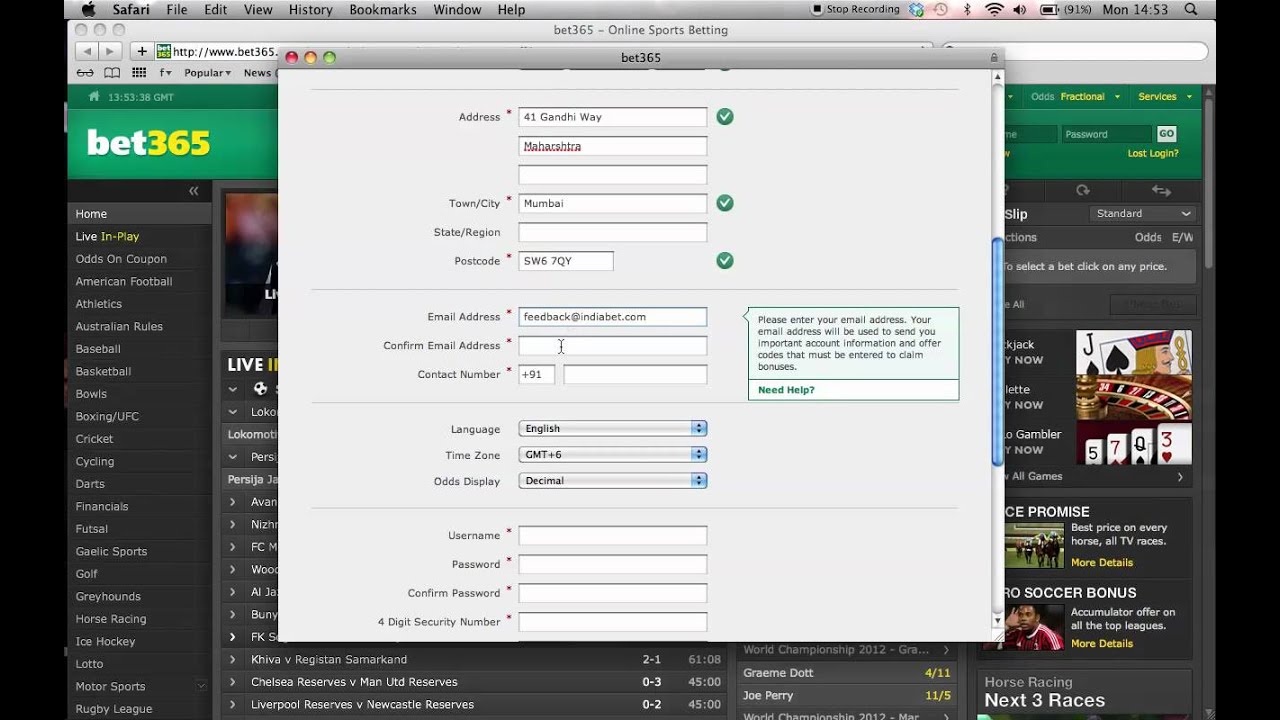
Task: Open the Apple menu
Action: tap(88, 10)
